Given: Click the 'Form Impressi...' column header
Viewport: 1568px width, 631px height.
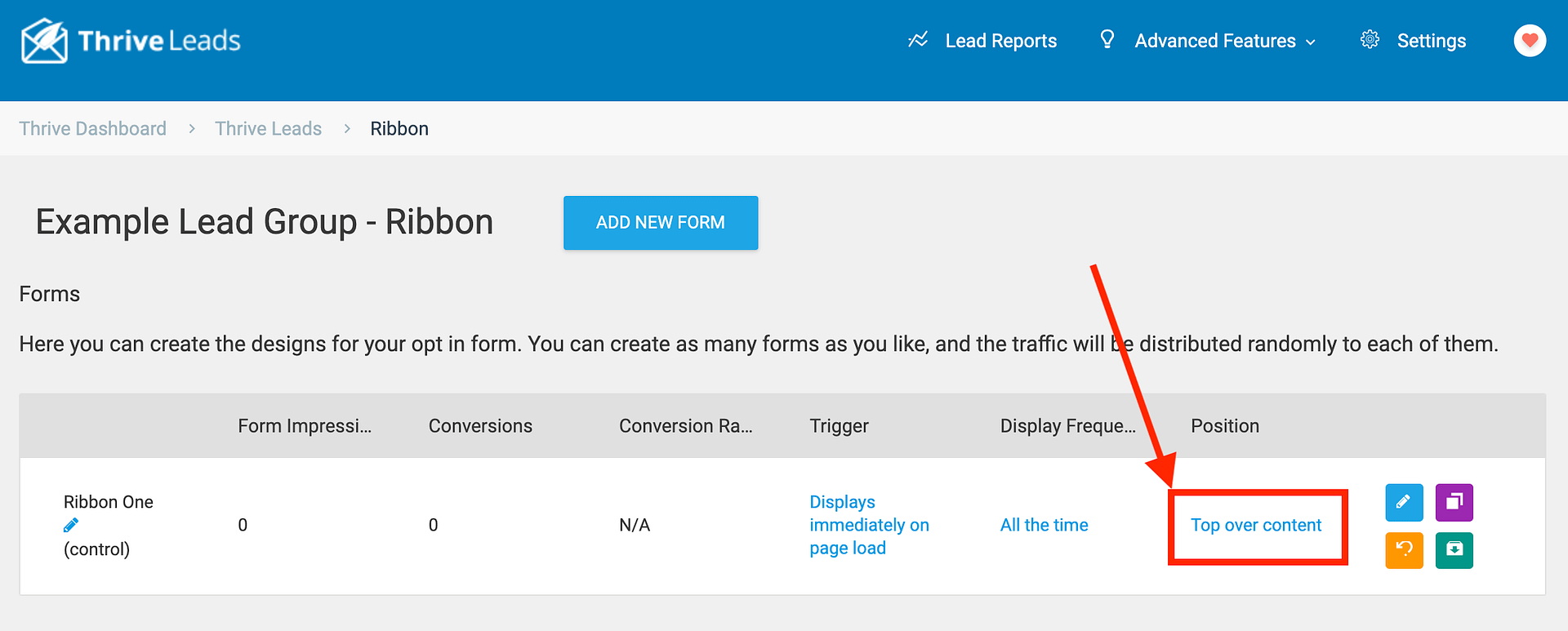Looking at the screenshot, I should tap(305, 426).
